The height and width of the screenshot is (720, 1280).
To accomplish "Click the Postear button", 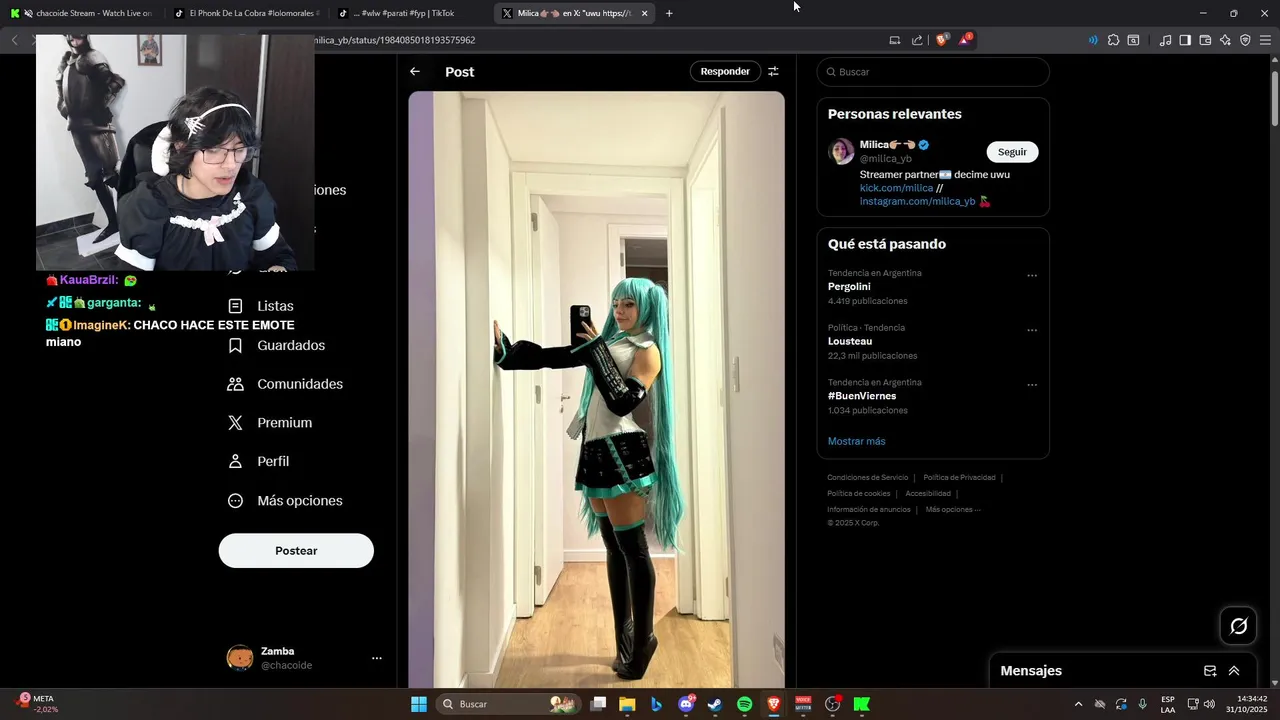I will pyautogui.click(x=296, y=551).
